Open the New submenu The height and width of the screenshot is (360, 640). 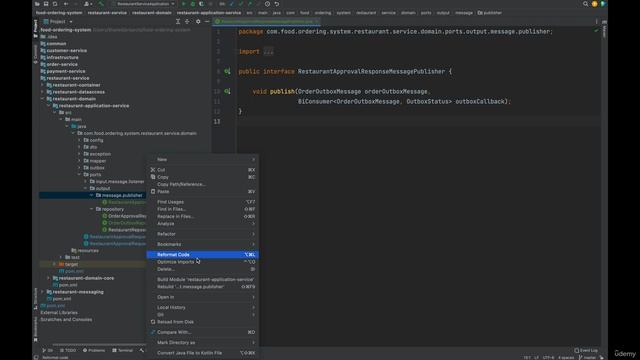pyautogui.click(x=202, y=160)
